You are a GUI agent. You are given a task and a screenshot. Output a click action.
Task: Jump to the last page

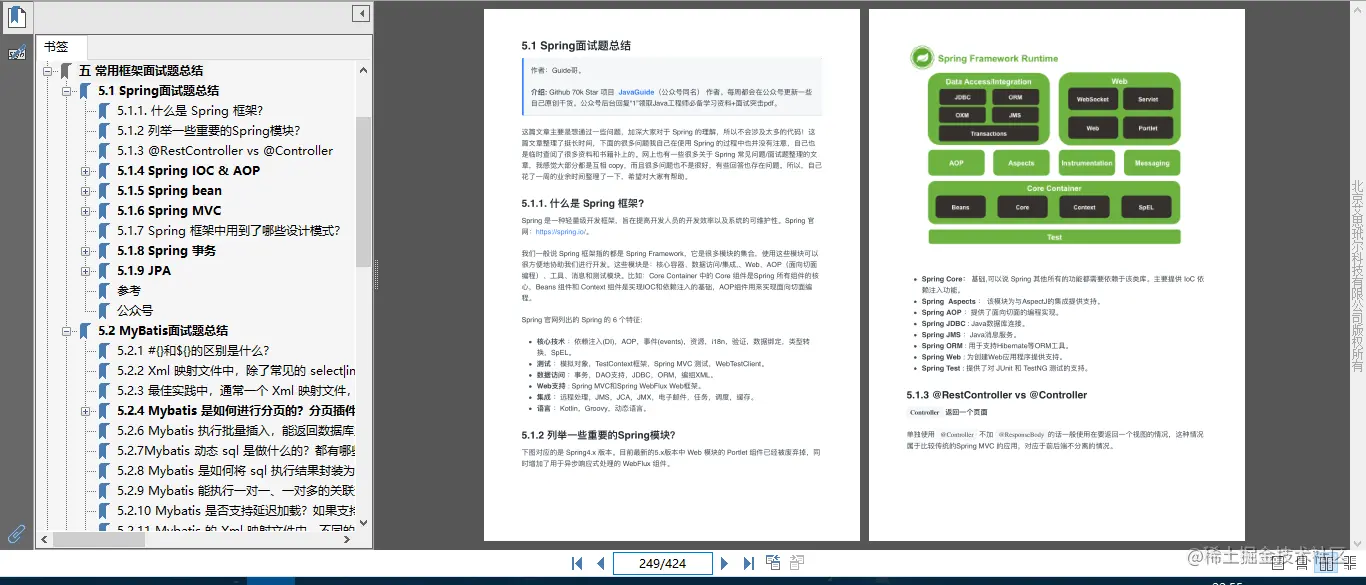pos(748,563)
